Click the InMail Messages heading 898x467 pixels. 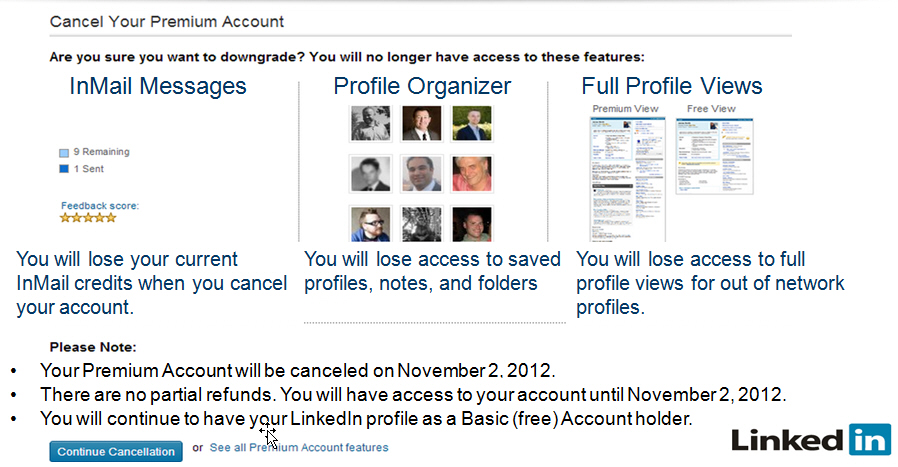(158, 86)
